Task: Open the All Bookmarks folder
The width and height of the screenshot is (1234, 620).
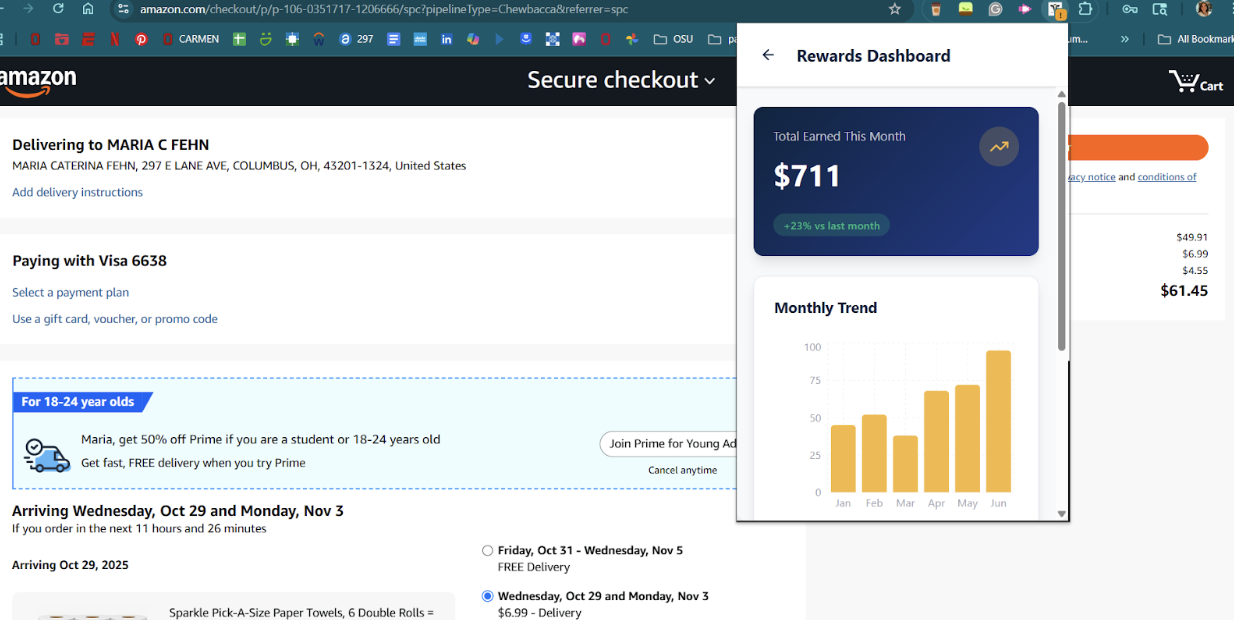Action: [x=1195, y=39]
